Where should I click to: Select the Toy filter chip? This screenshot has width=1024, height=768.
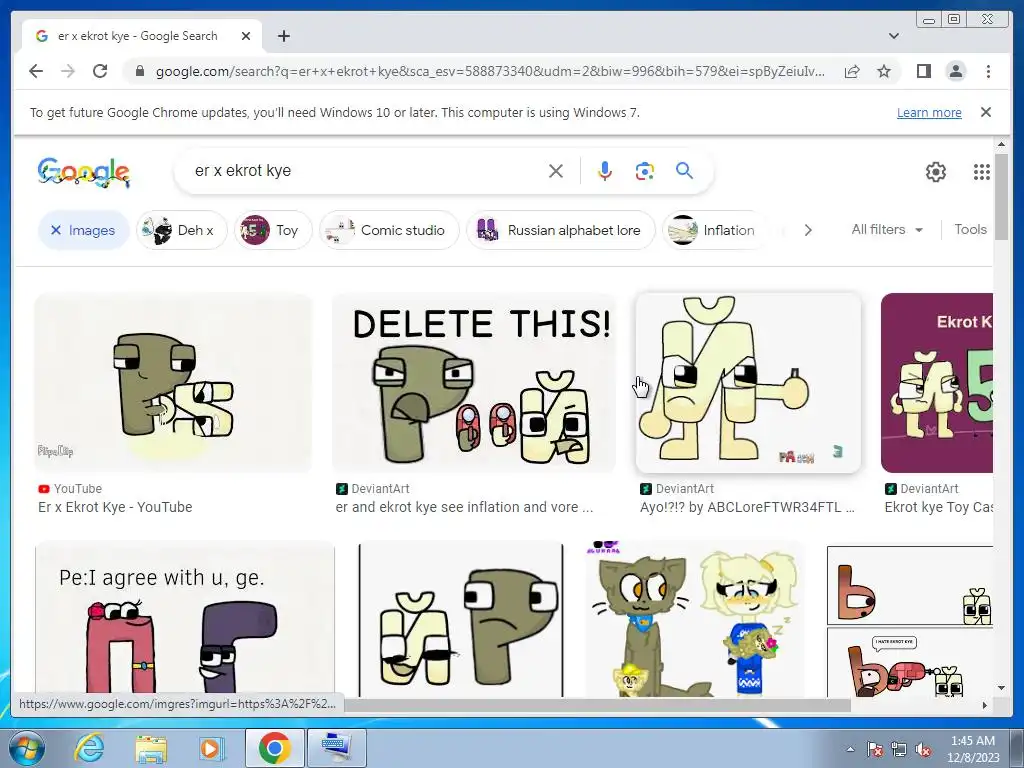(273, 230)
